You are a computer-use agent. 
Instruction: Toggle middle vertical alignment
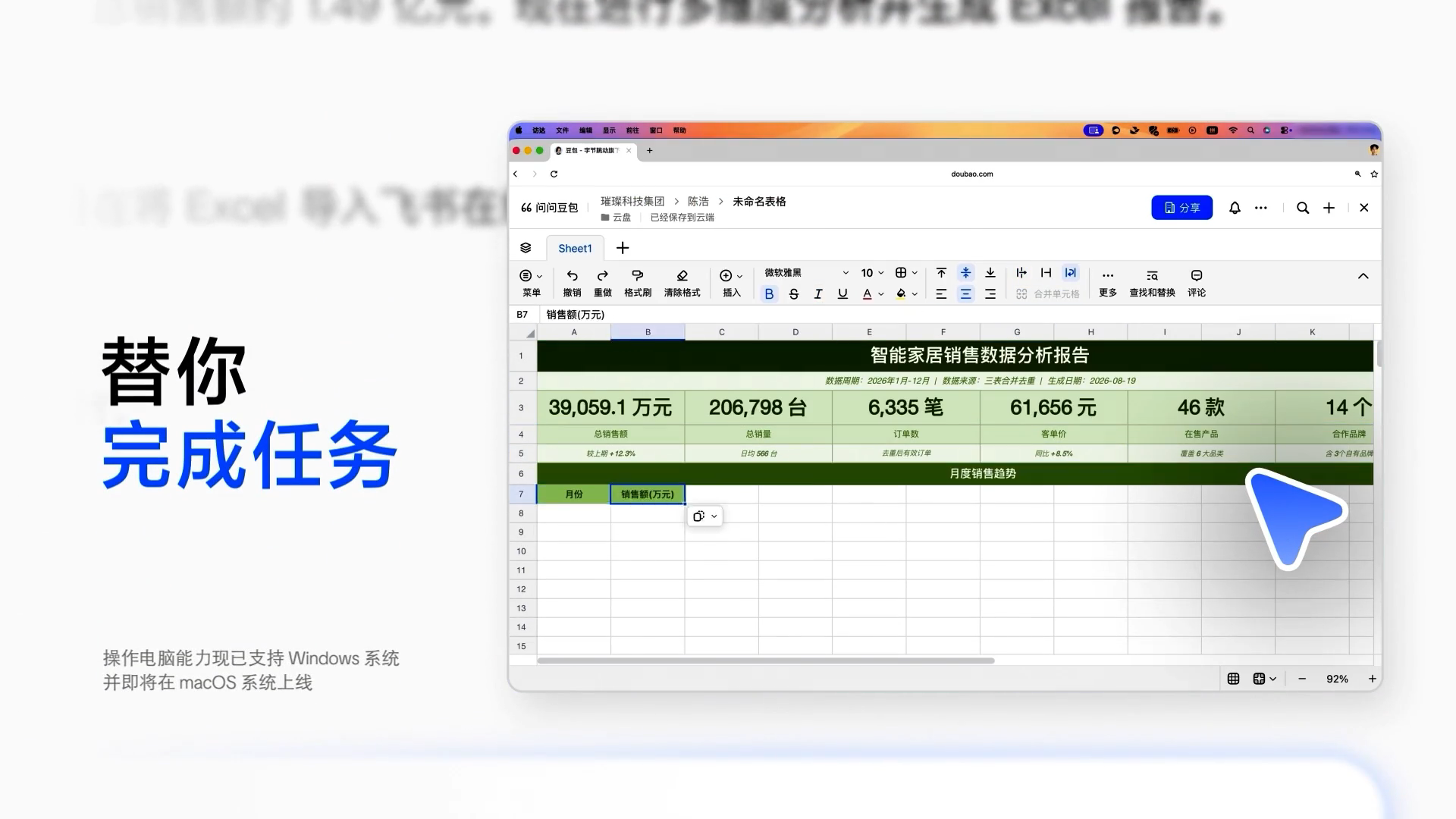click(x=965, y=273)
